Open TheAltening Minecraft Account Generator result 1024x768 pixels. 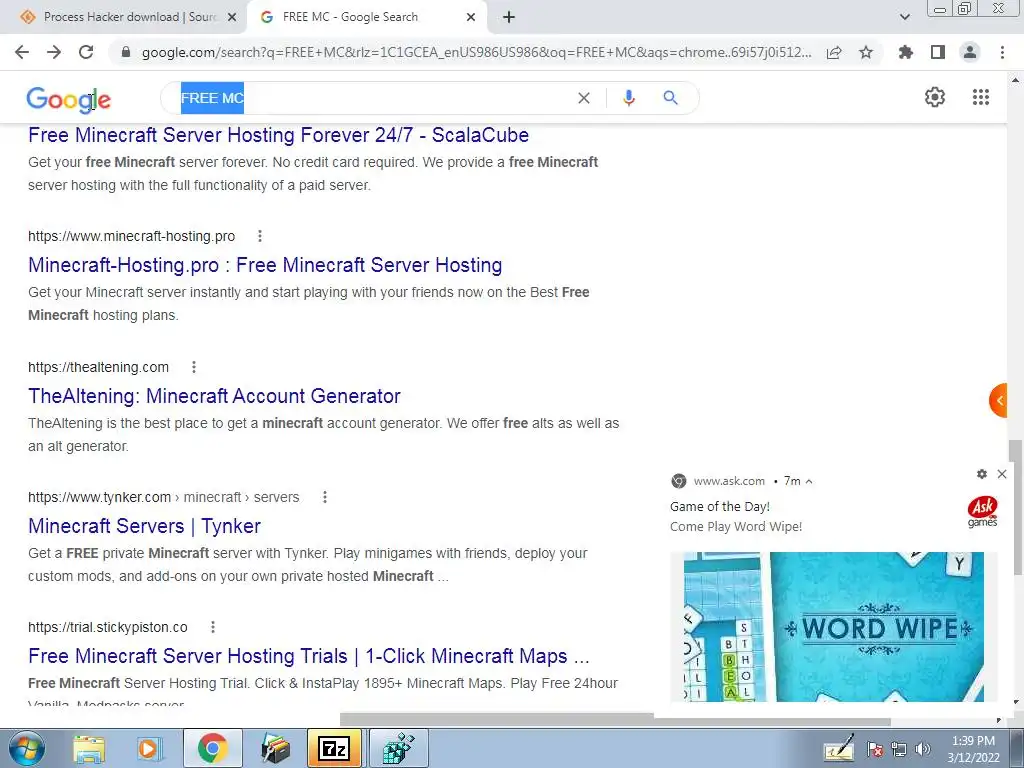coord(214,396)
